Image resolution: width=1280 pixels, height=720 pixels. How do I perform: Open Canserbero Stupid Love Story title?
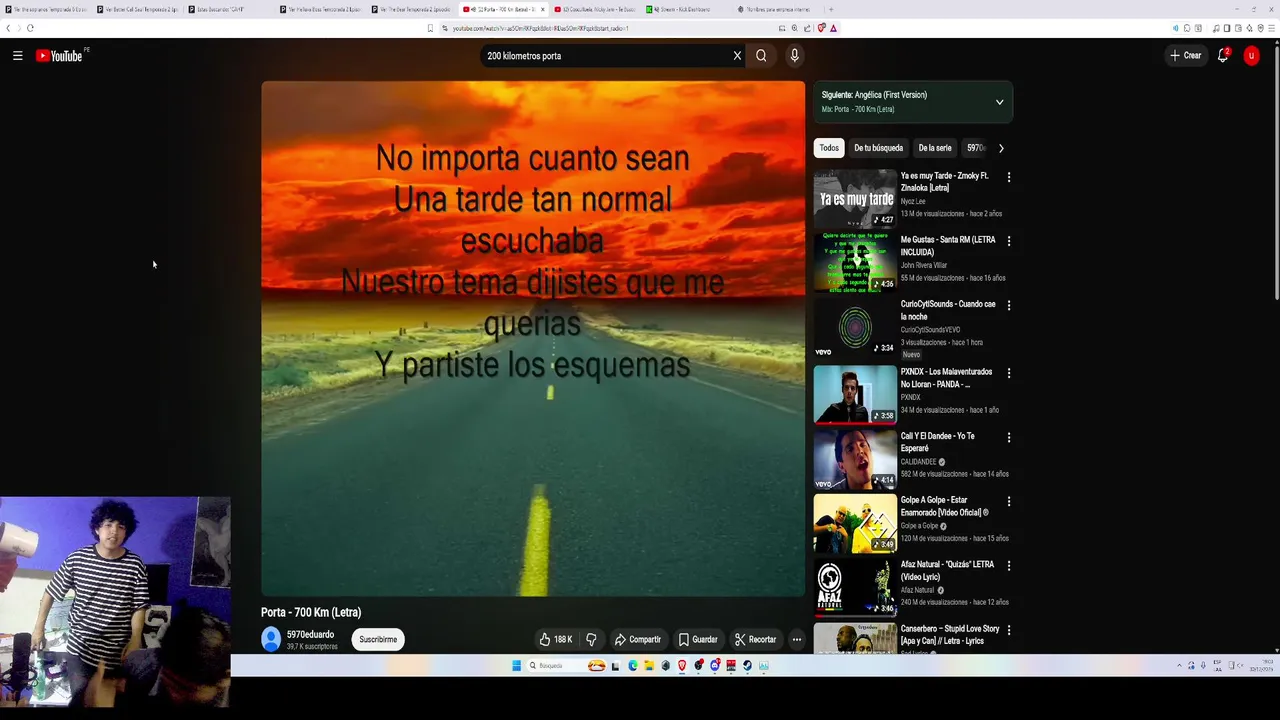coord(949,635)
